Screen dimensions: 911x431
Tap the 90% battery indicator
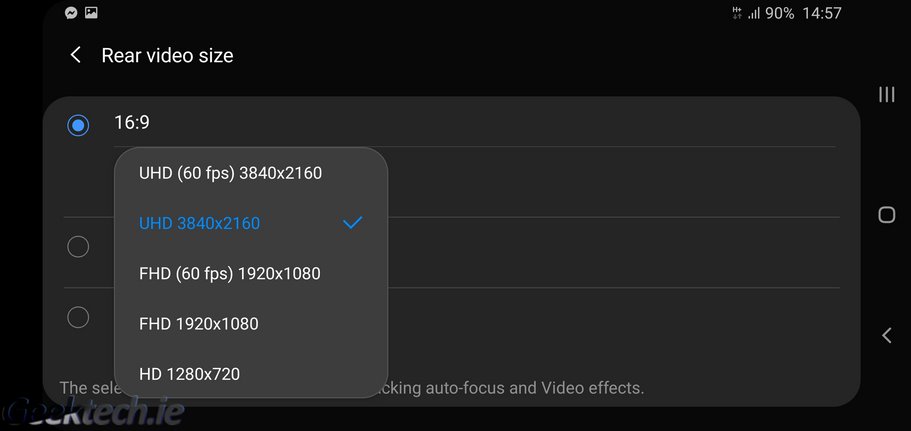click(x=779, y=14)
